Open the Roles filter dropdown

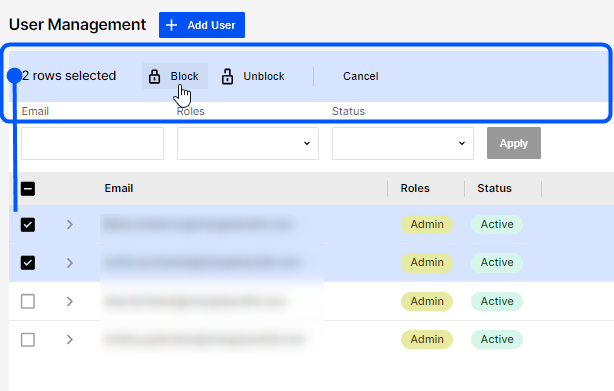click(248, 143)
